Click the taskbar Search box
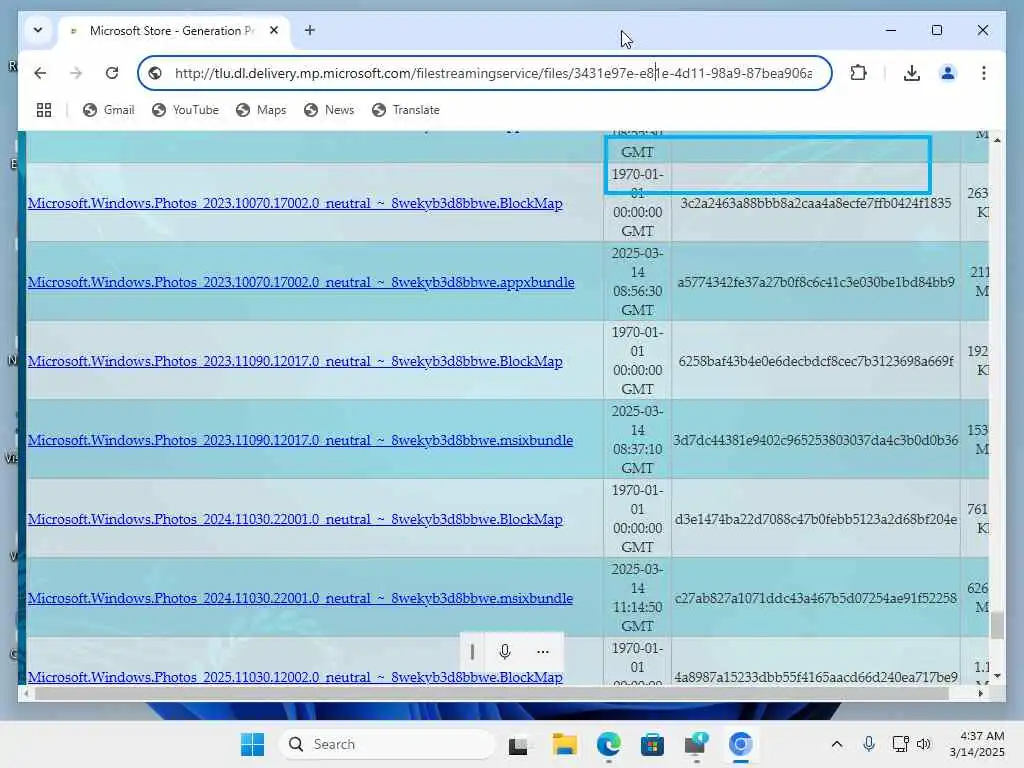Screen dimensions: 1024x768 tap(387, 744)
